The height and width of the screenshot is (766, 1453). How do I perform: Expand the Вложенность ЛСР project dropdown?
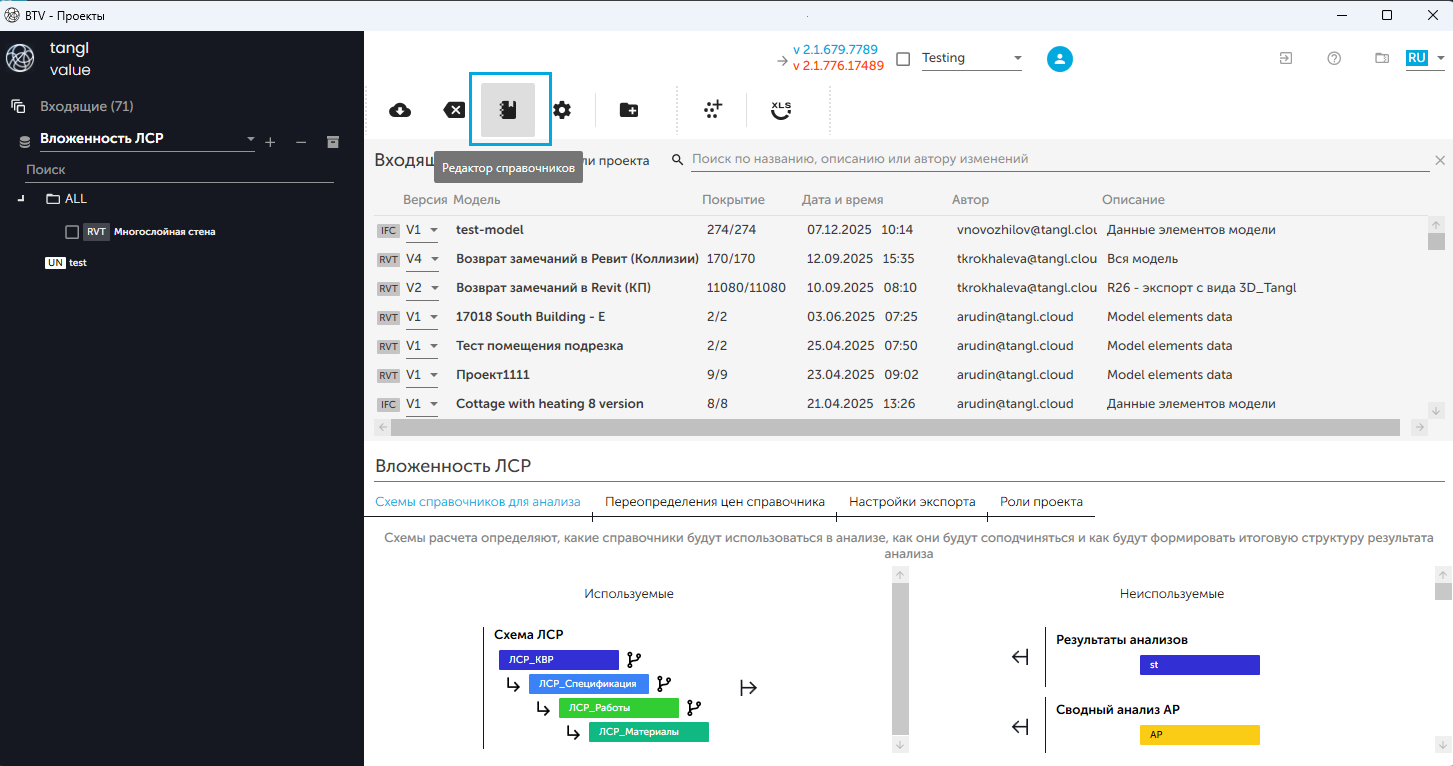(x=249, y=140)
